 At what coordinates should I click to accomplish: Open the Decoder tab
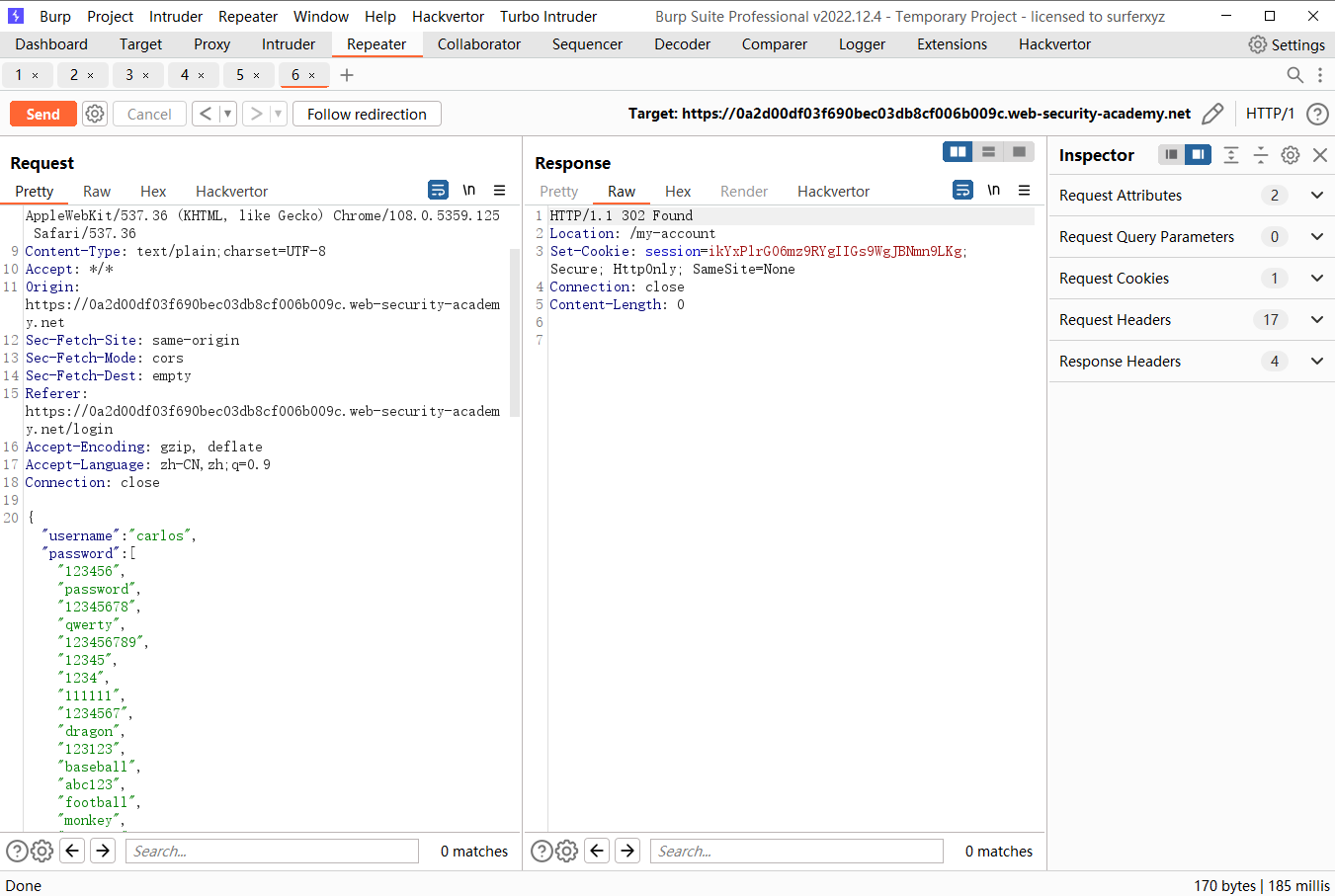coord(682,44)
